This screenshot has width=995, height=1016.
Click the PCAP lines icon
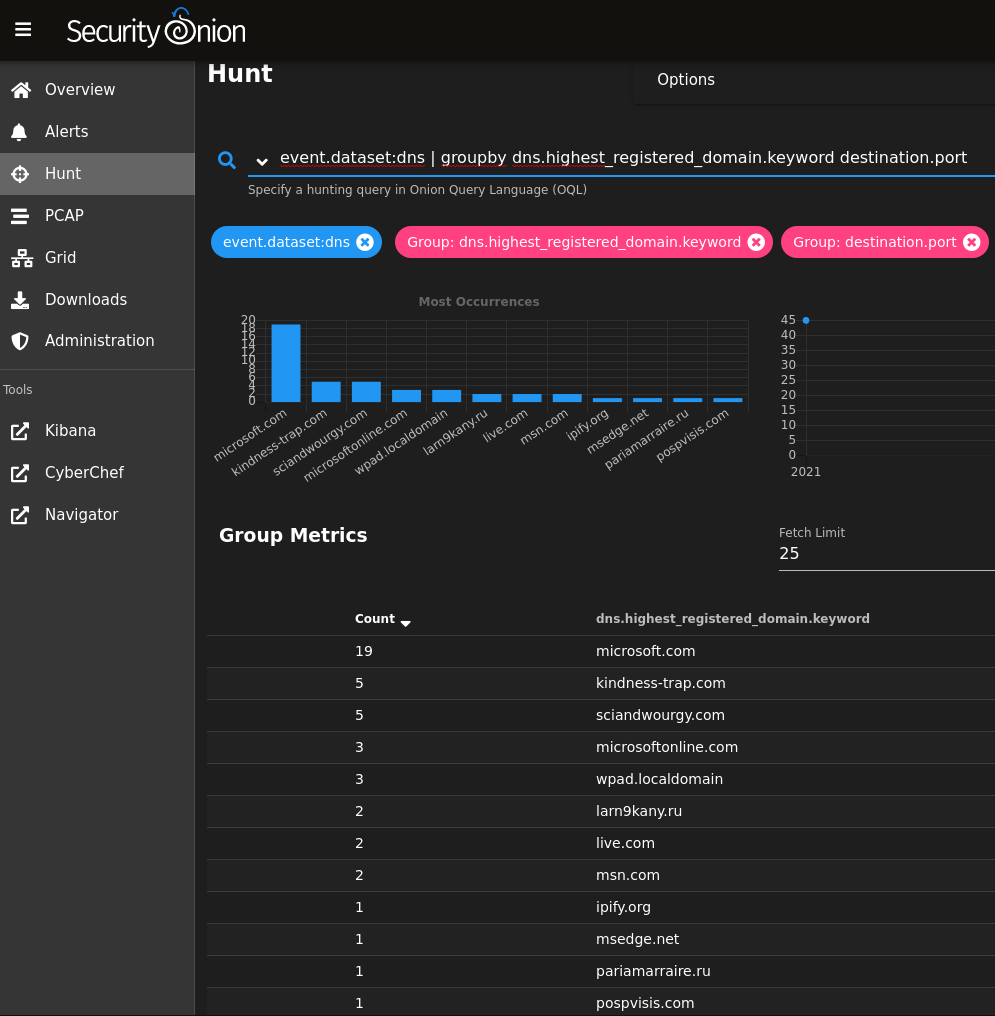(20, 216)
